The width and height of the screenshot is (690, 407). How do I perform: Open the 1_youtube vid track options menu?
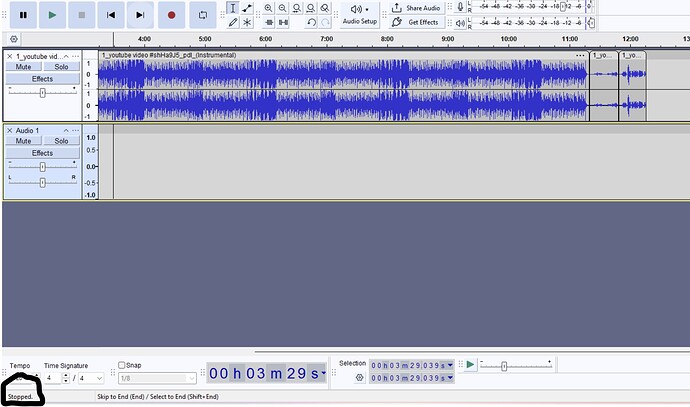(x=76, y=56)
